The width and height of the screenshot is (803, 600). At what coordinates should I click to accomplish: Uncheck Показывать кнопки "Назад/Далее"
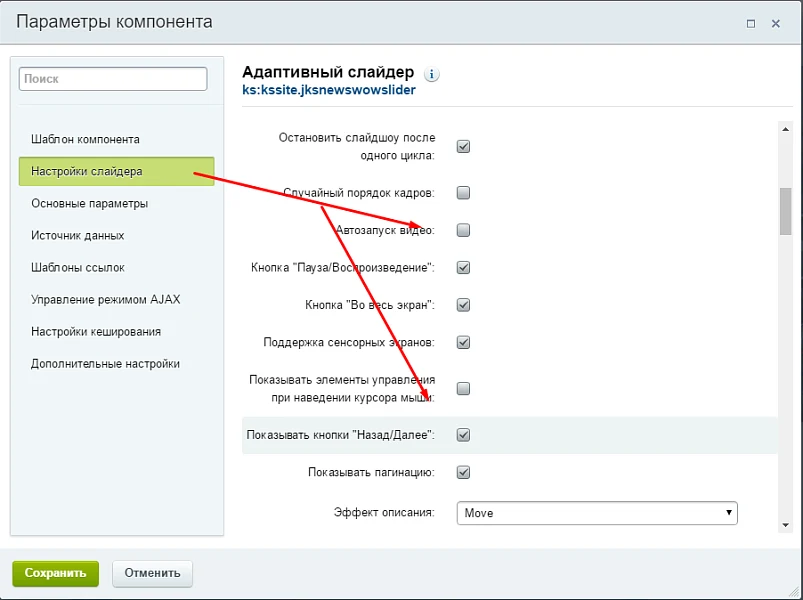(463, 435)
